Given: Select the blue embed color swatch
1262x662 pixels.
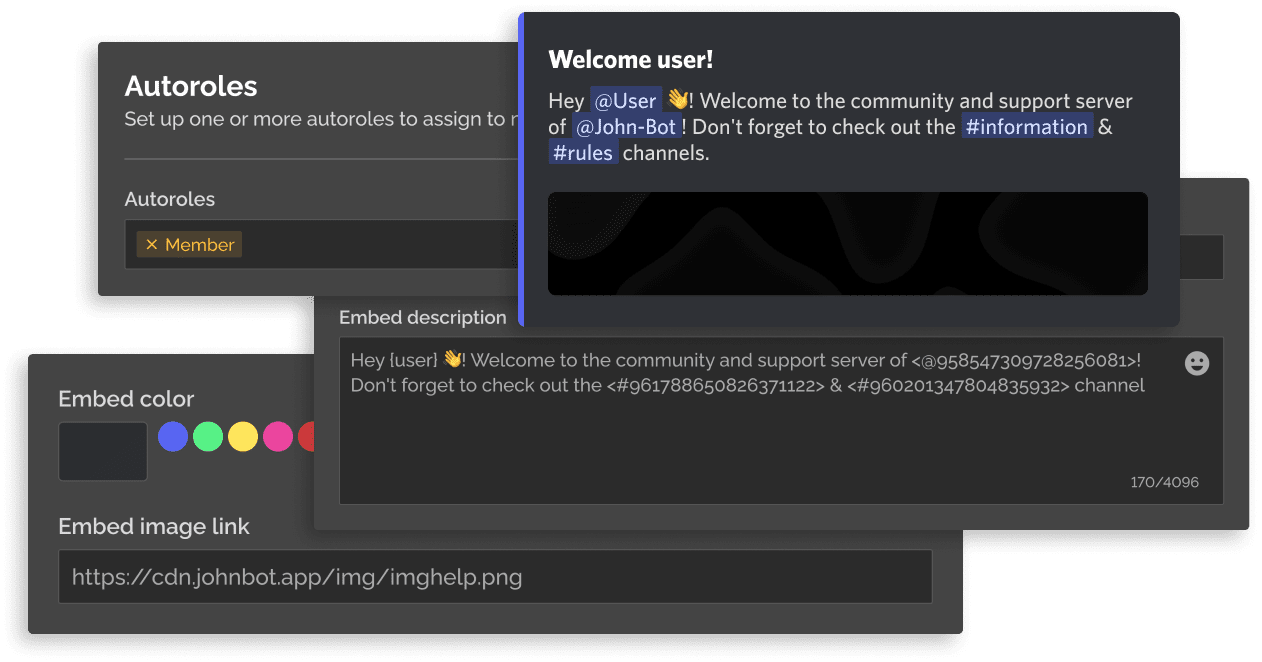Looking at the screenshot, I should [173, 437].
